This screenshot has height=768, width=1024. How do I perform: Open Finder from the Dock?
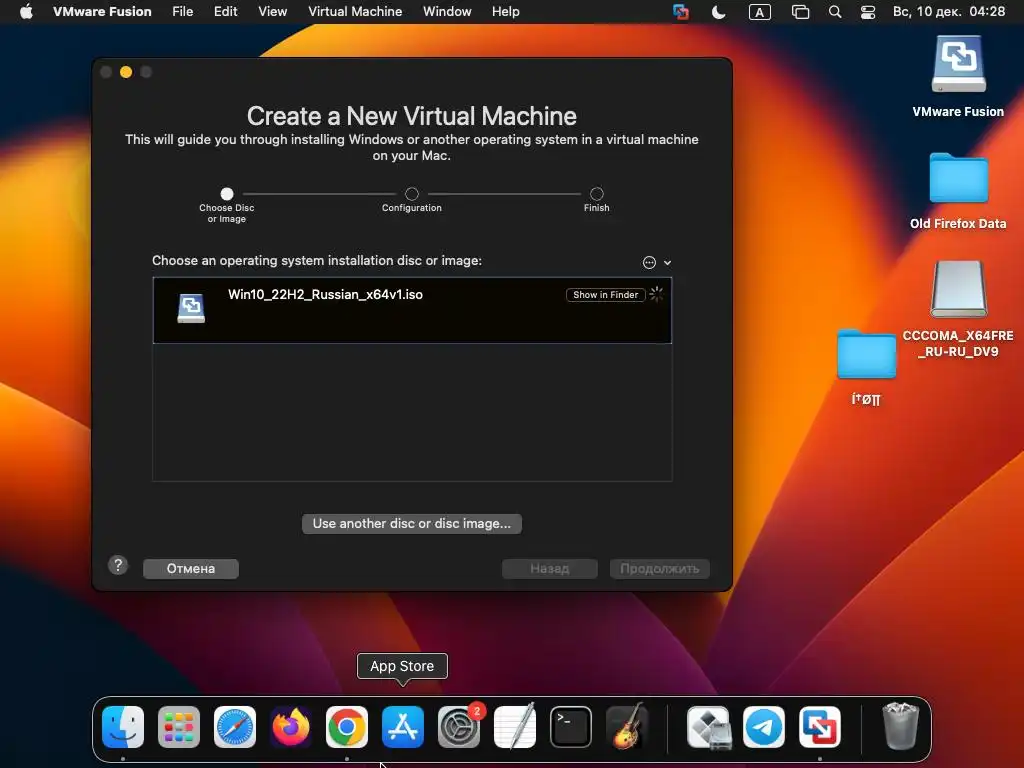(x=123, y=726)
